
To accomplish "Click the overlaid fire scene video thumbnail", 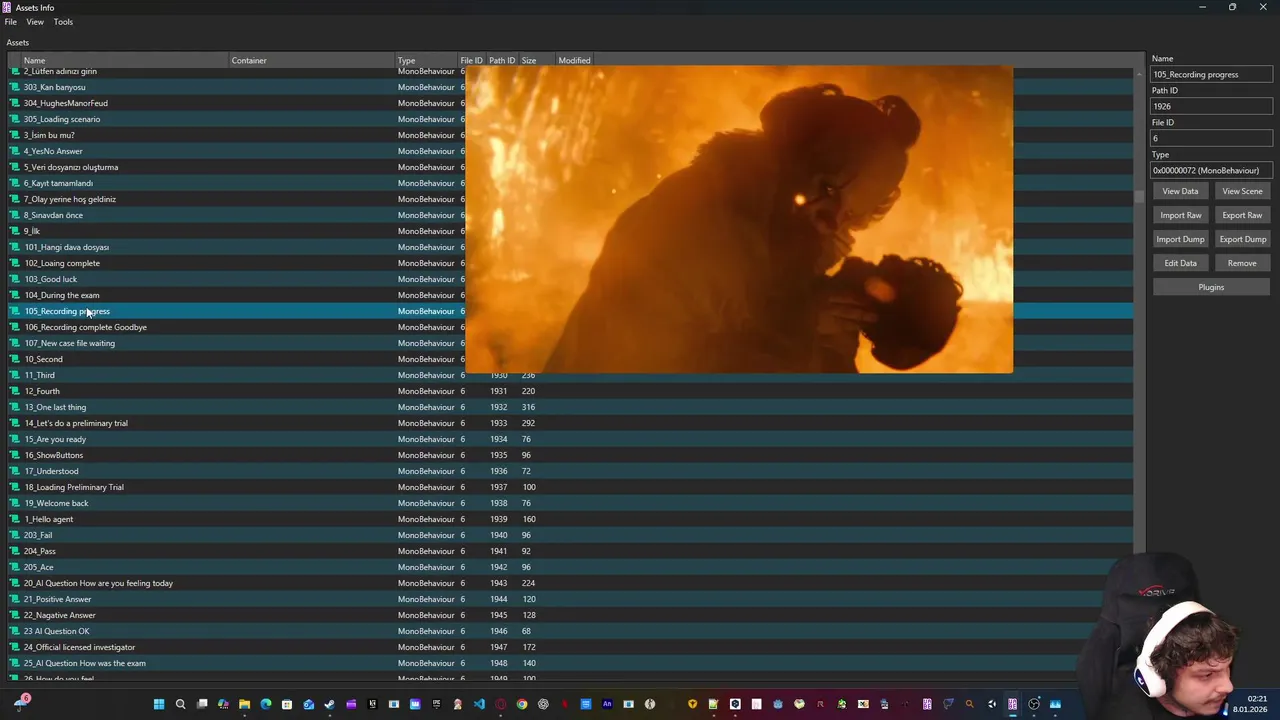I will 739,219.
